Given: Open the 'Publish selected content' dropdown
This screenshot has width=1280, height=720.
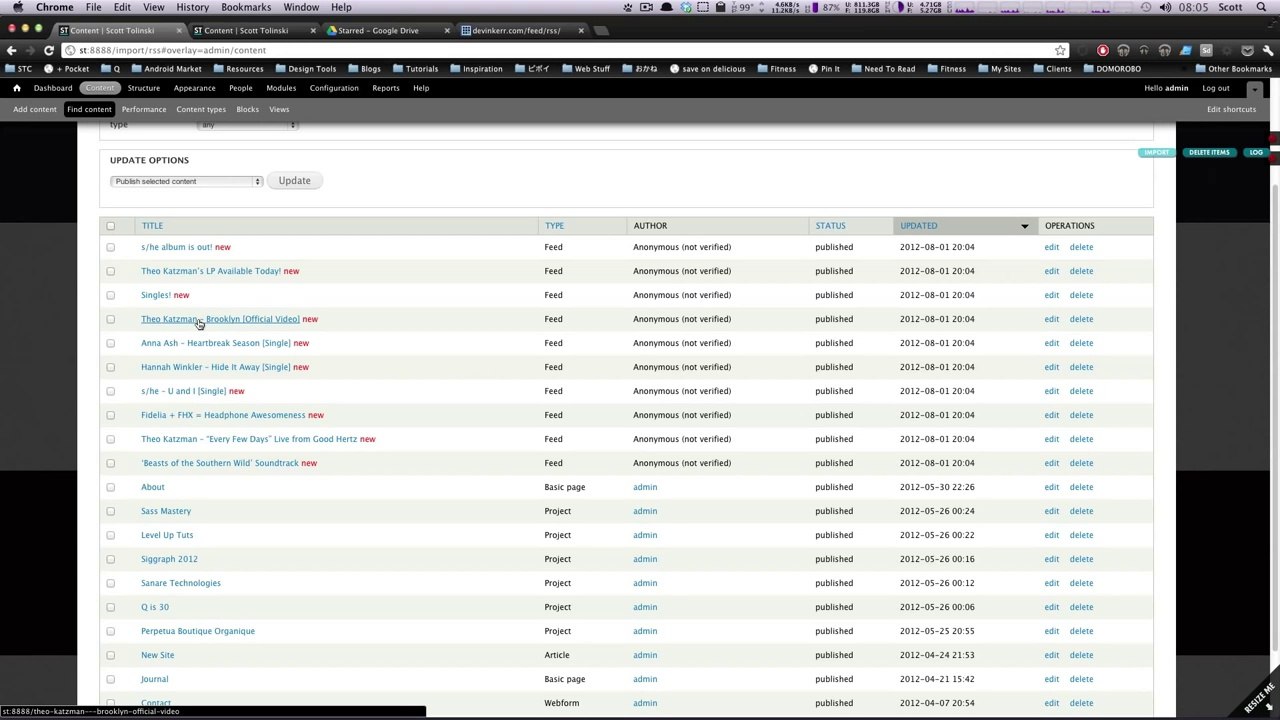Looking at the screenshot, I should click(186, 181).
